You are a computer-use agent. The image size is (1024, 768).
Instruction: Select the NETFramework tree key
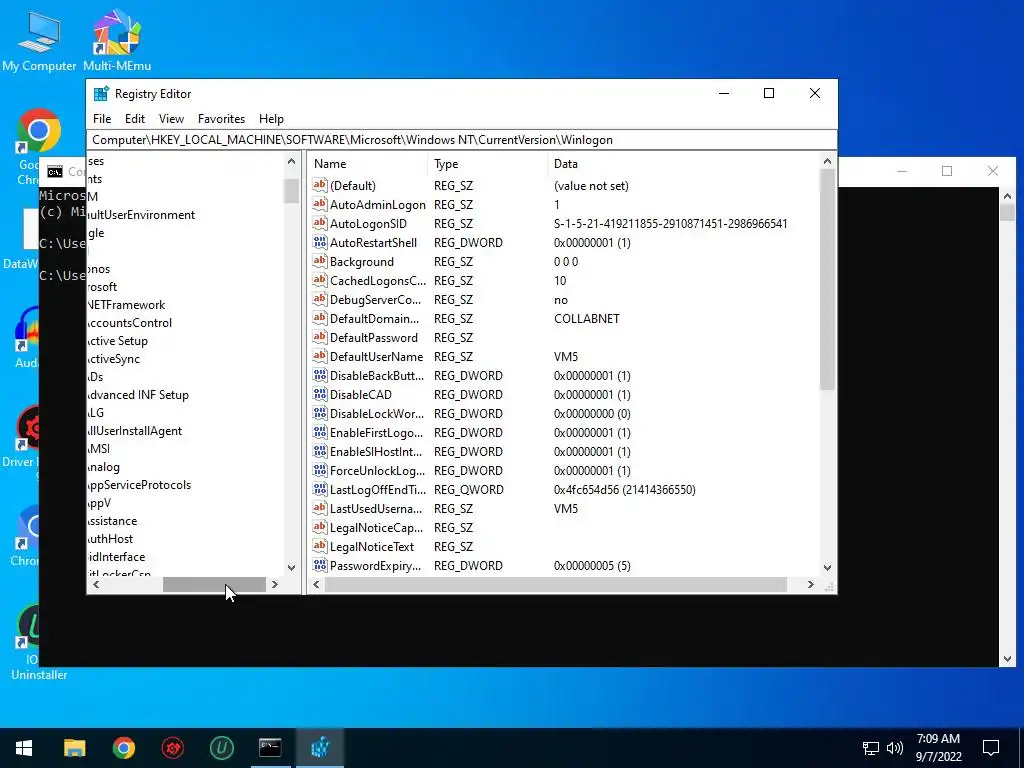[126, 305]
